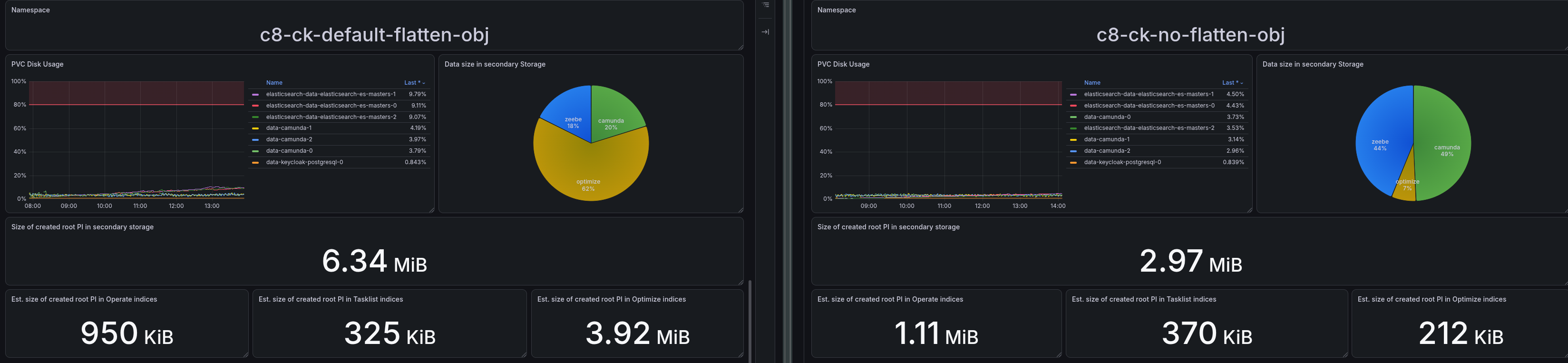Click the 370 KiB Tasklist indices value
Image resolution: width=1568 pixels, height=363 pixels.
pos(1207,334)
